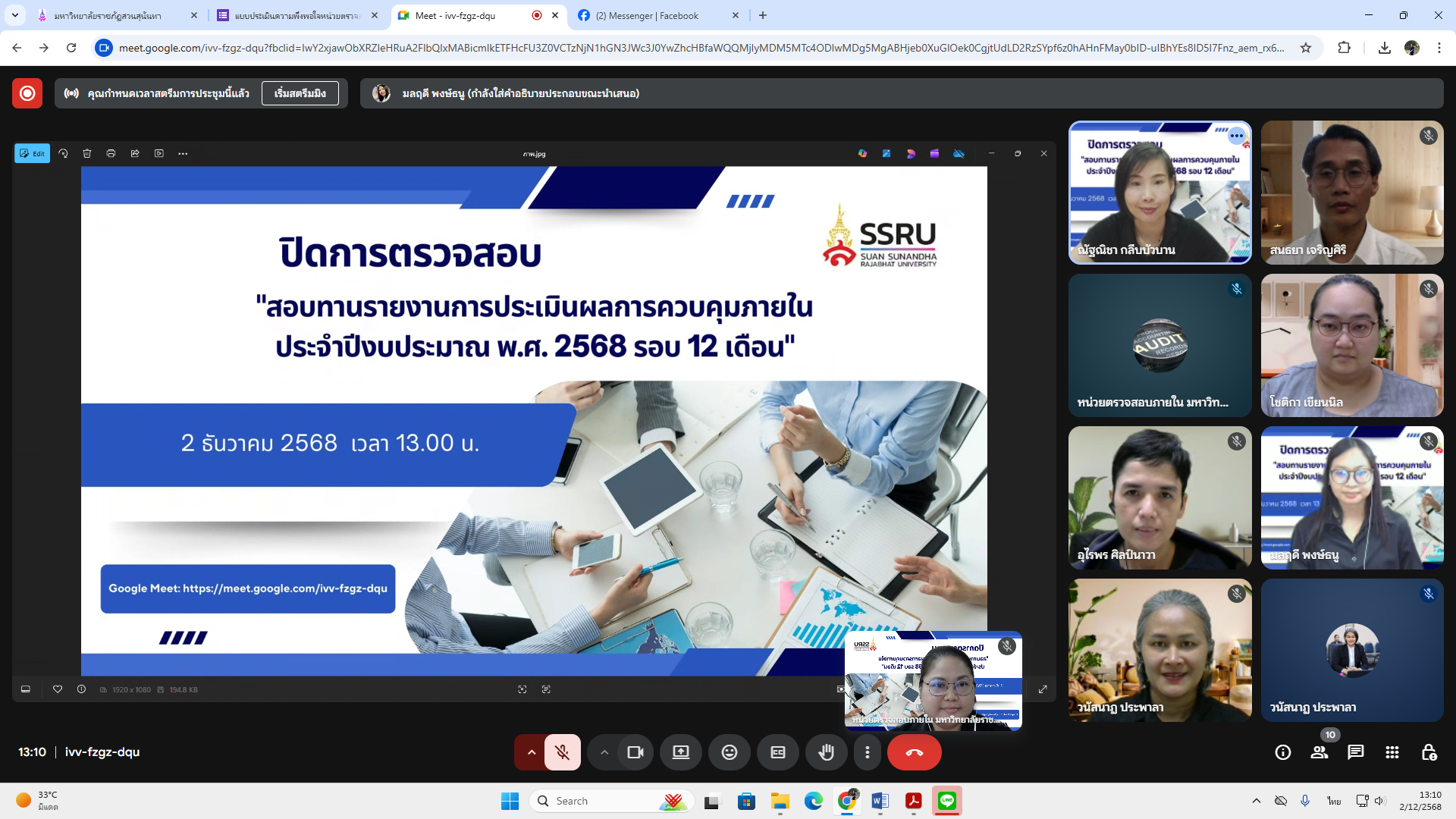Show the participants list icon
This screenshot has height=819, width=1456.
click(x=1319, y=752)
